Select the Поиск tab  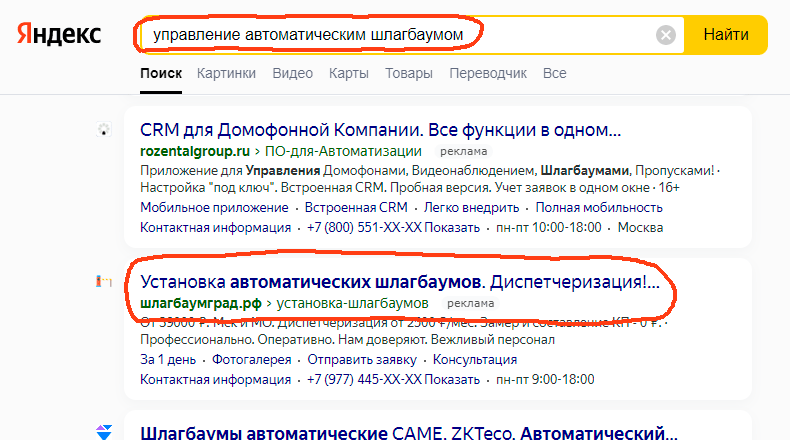pos(161,73)
